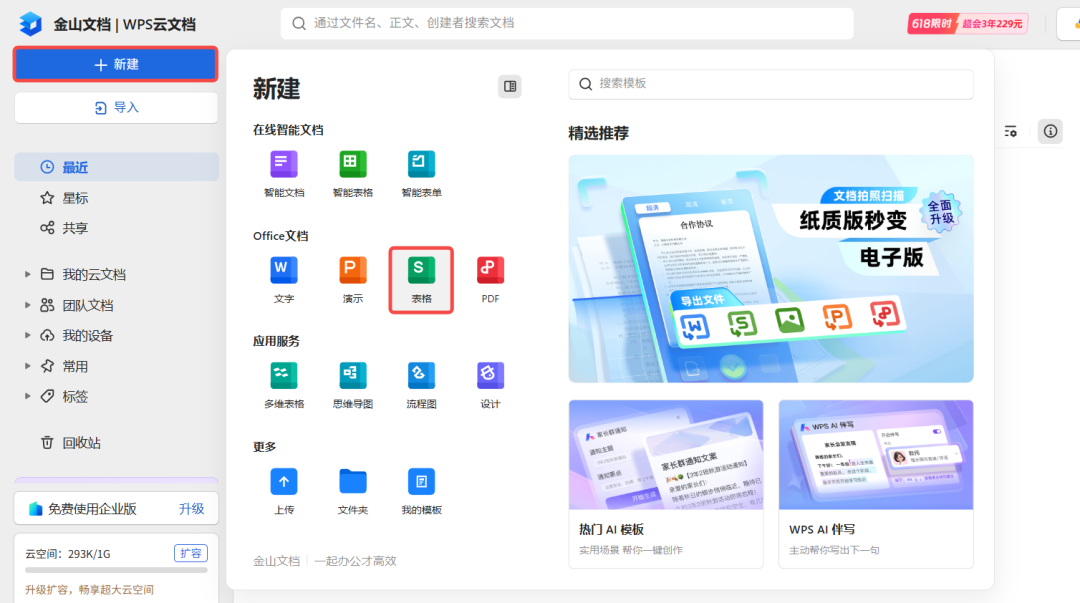Click 升级扩容，畅享超大云空间 text
The image size is (1080, 603).
pos(90,590)
